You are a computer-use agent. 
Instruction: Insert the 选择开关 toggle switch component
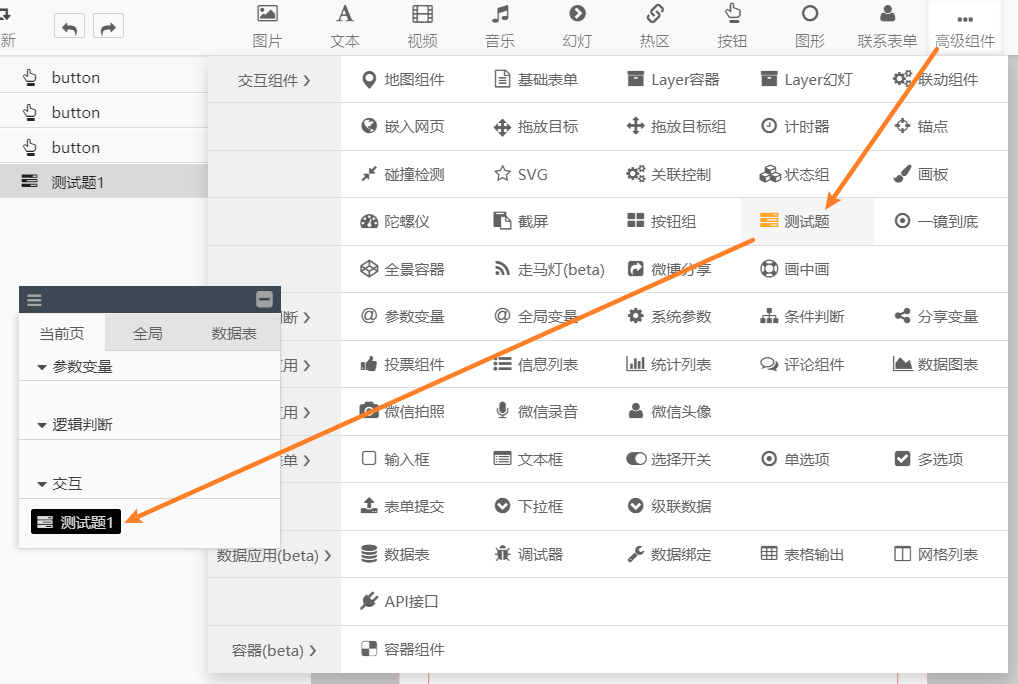point(669,459)
